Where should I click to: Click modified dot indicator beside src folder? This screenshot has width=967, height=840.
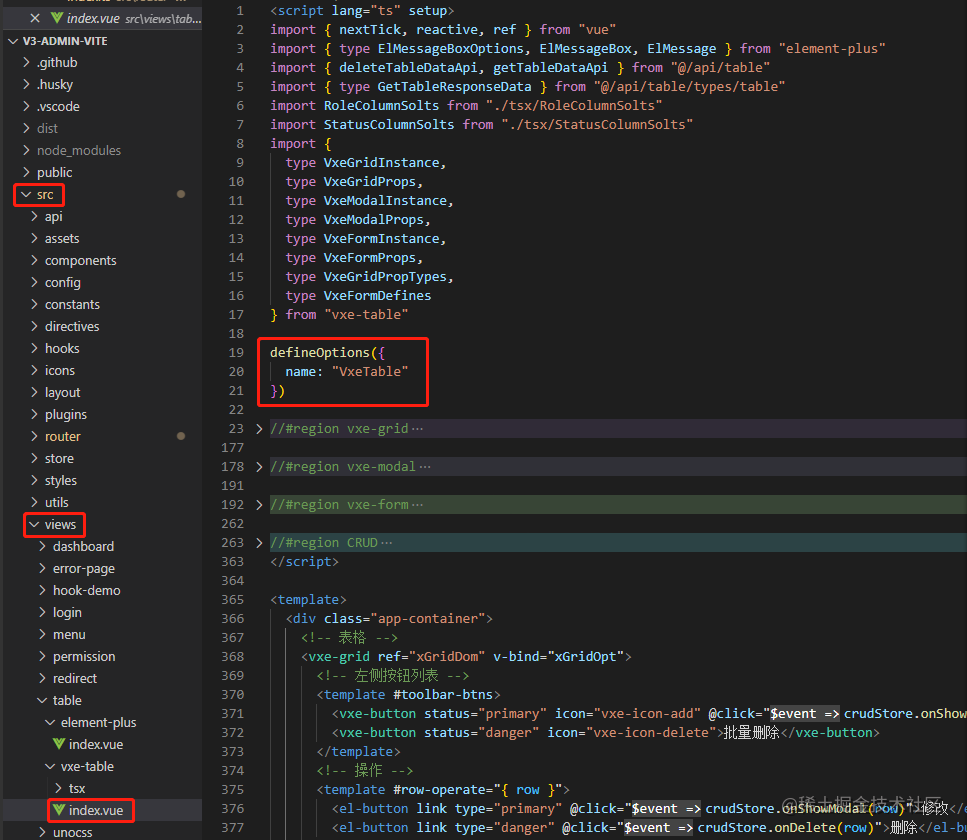tap(181, 194)
